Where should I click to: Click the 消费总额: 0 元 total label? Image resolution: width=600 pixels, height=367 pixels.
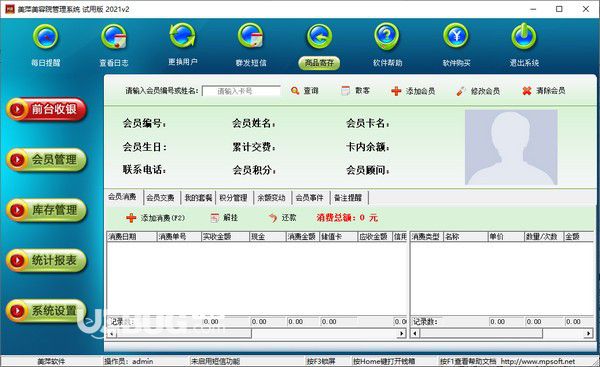[347, 218]
